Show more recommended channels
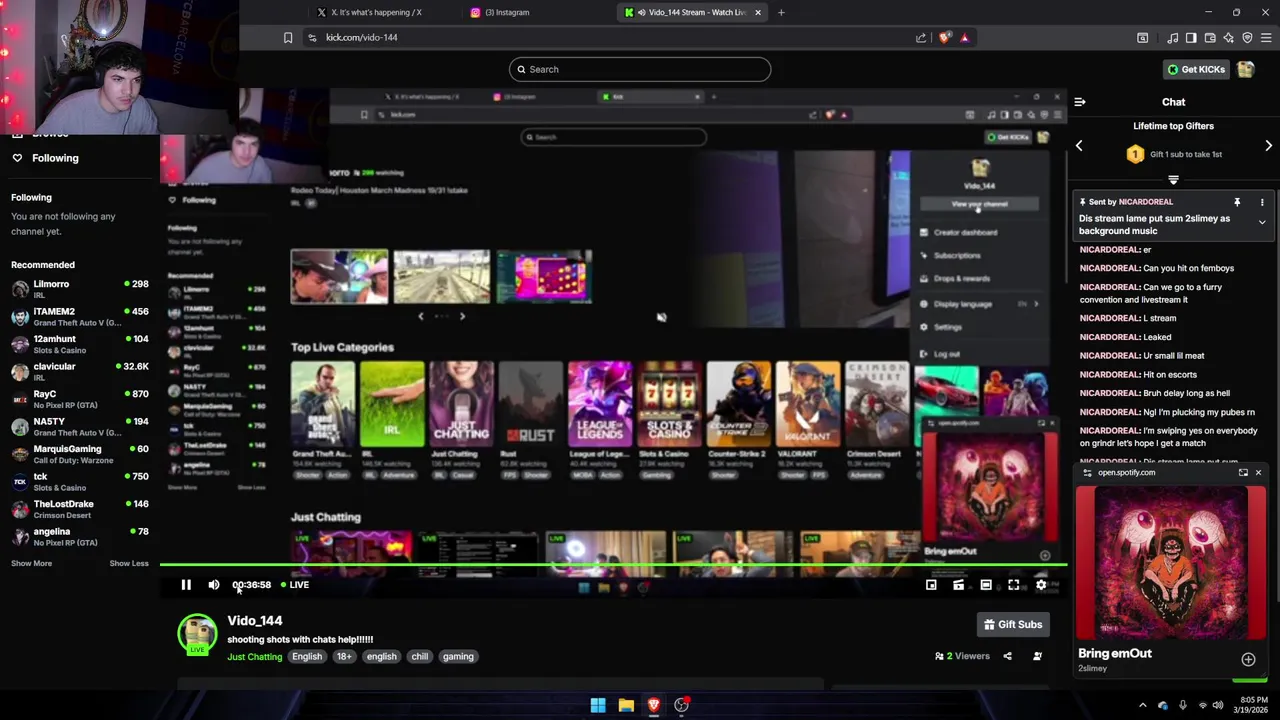This screenshot has height=720, width=1280. click(31, 563)
